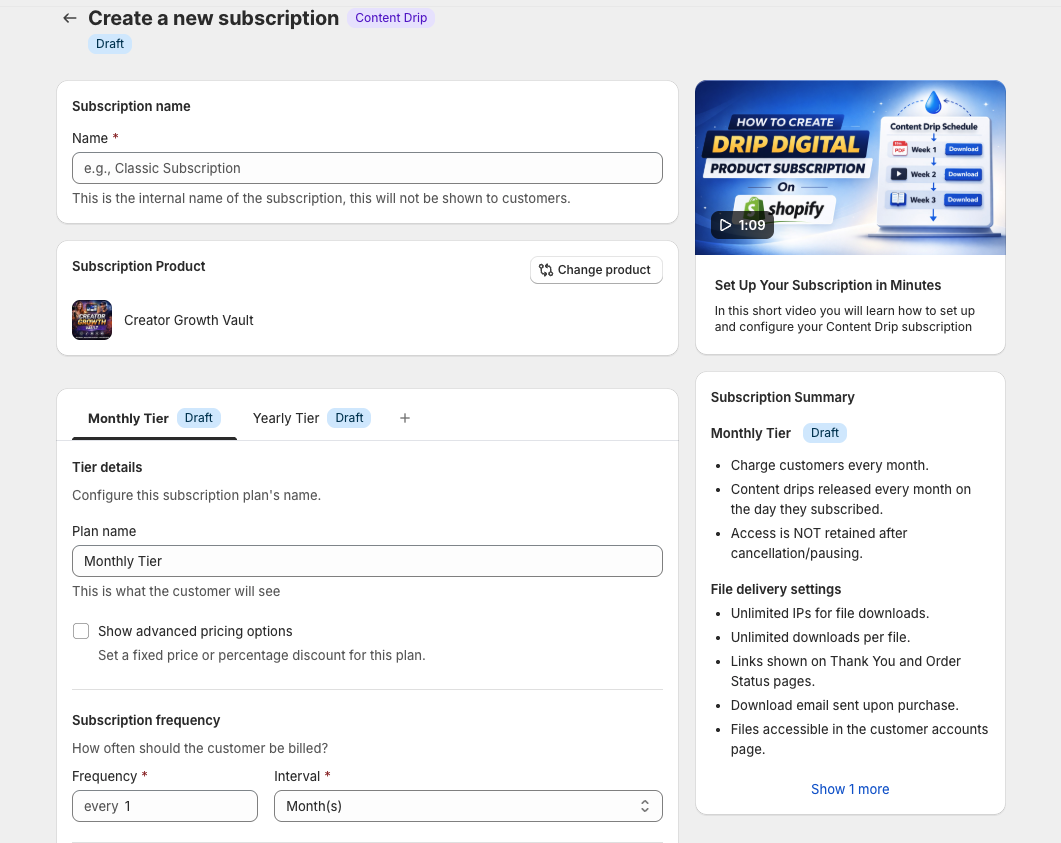Image resolution: width=1061 pixels, height=843 pixels.
Task: Add a new tier with plus icon
Action: (x=405, y=418)
